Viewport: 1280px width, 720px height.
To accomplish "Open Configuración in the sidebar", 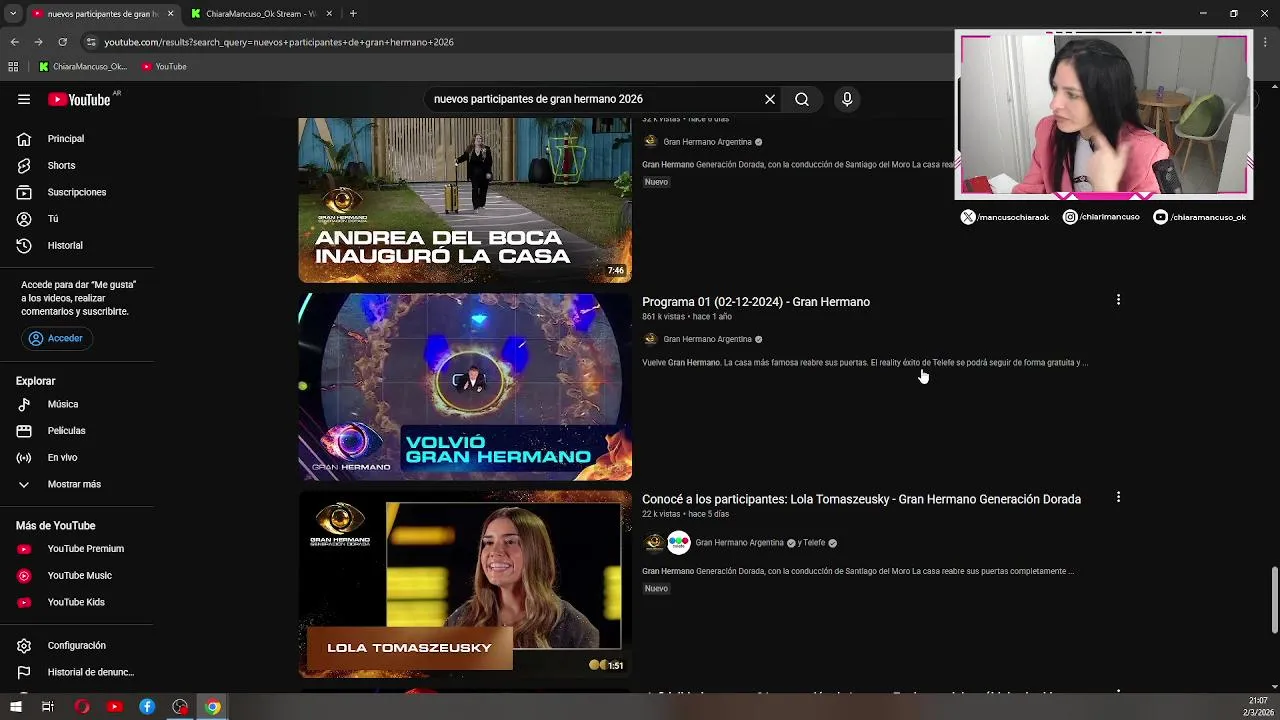I will coord(77,645).
